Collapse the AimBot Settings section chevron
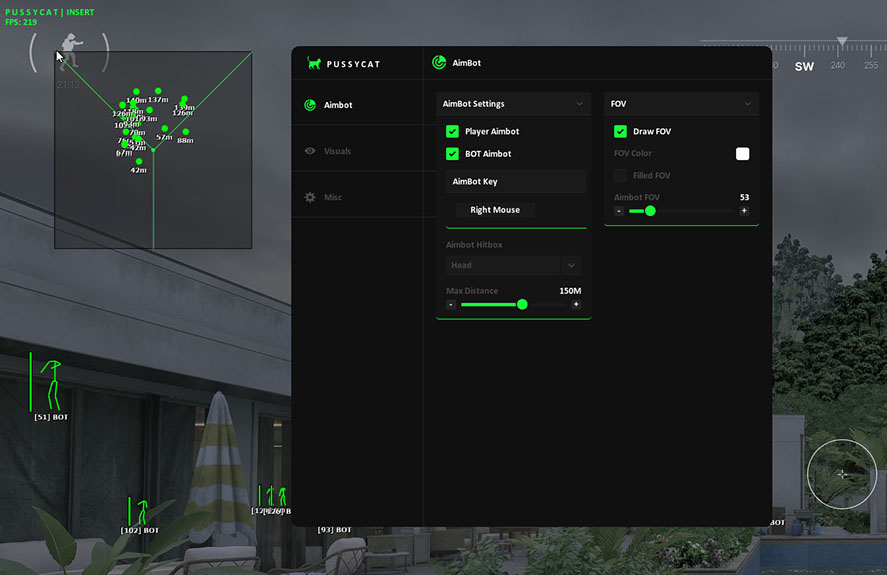This screenshot has height=575, width=887. [x=579, y=104]
